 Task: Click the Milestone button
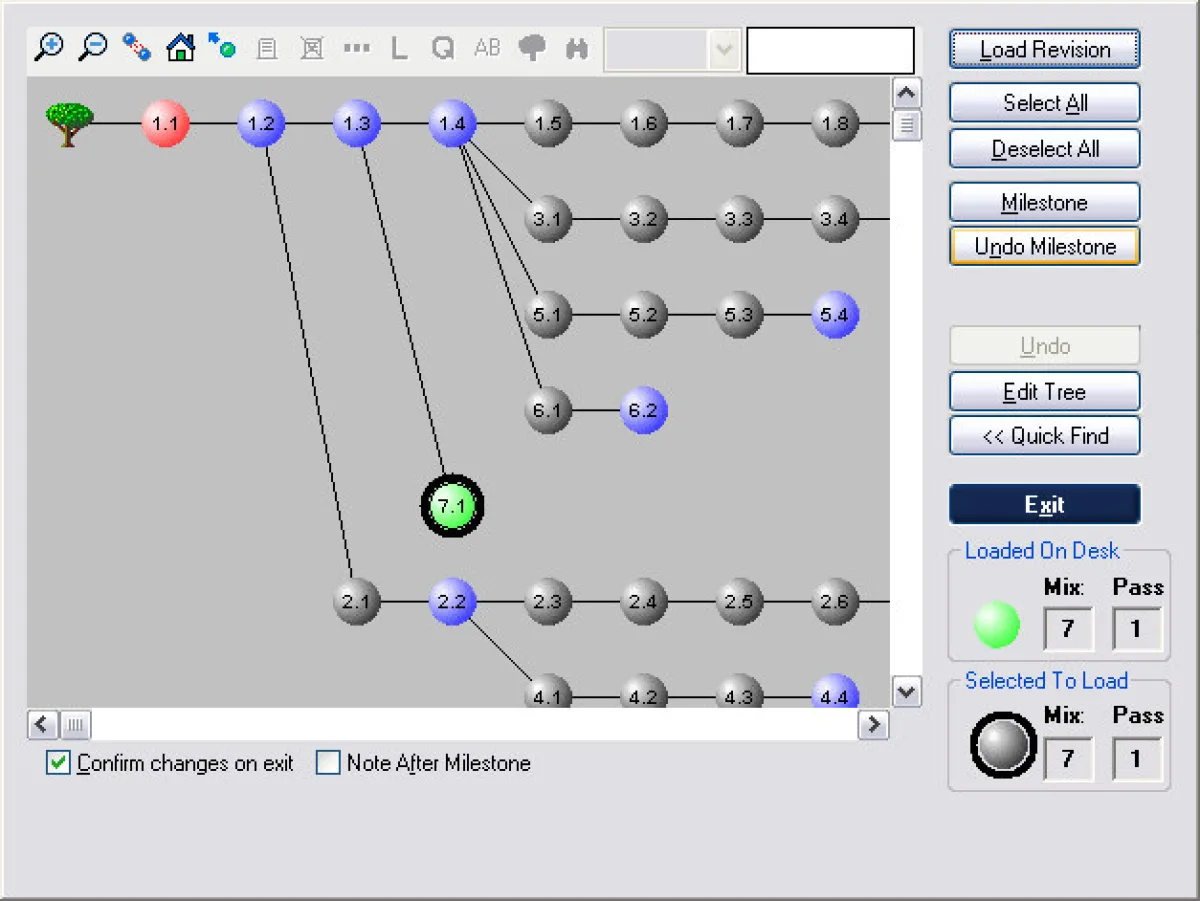click(1045, 203)
